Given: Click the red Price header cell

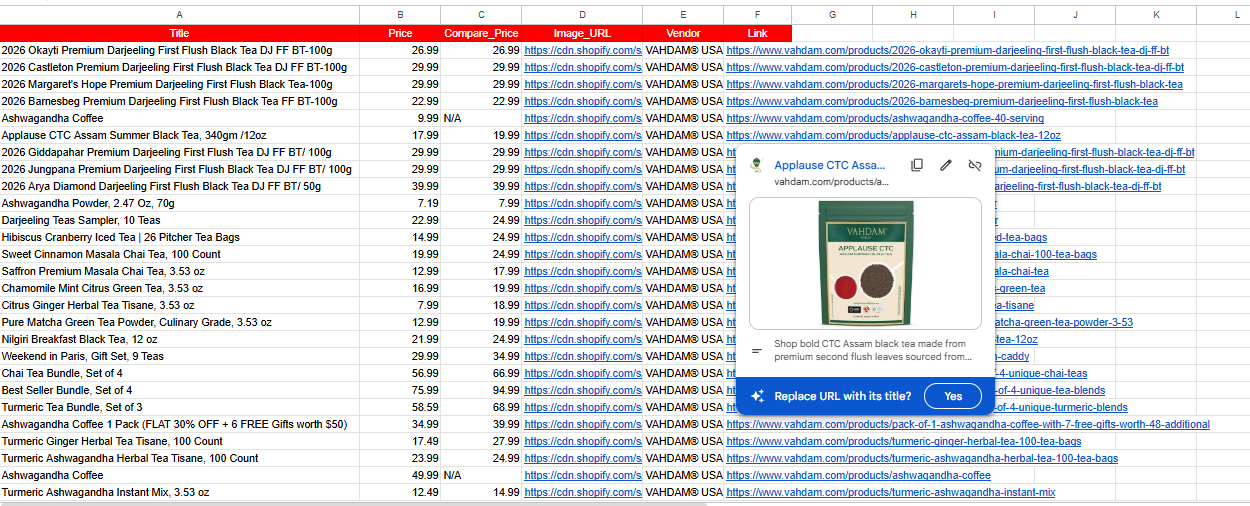Looking at the screenshot, I should (400, 33).
